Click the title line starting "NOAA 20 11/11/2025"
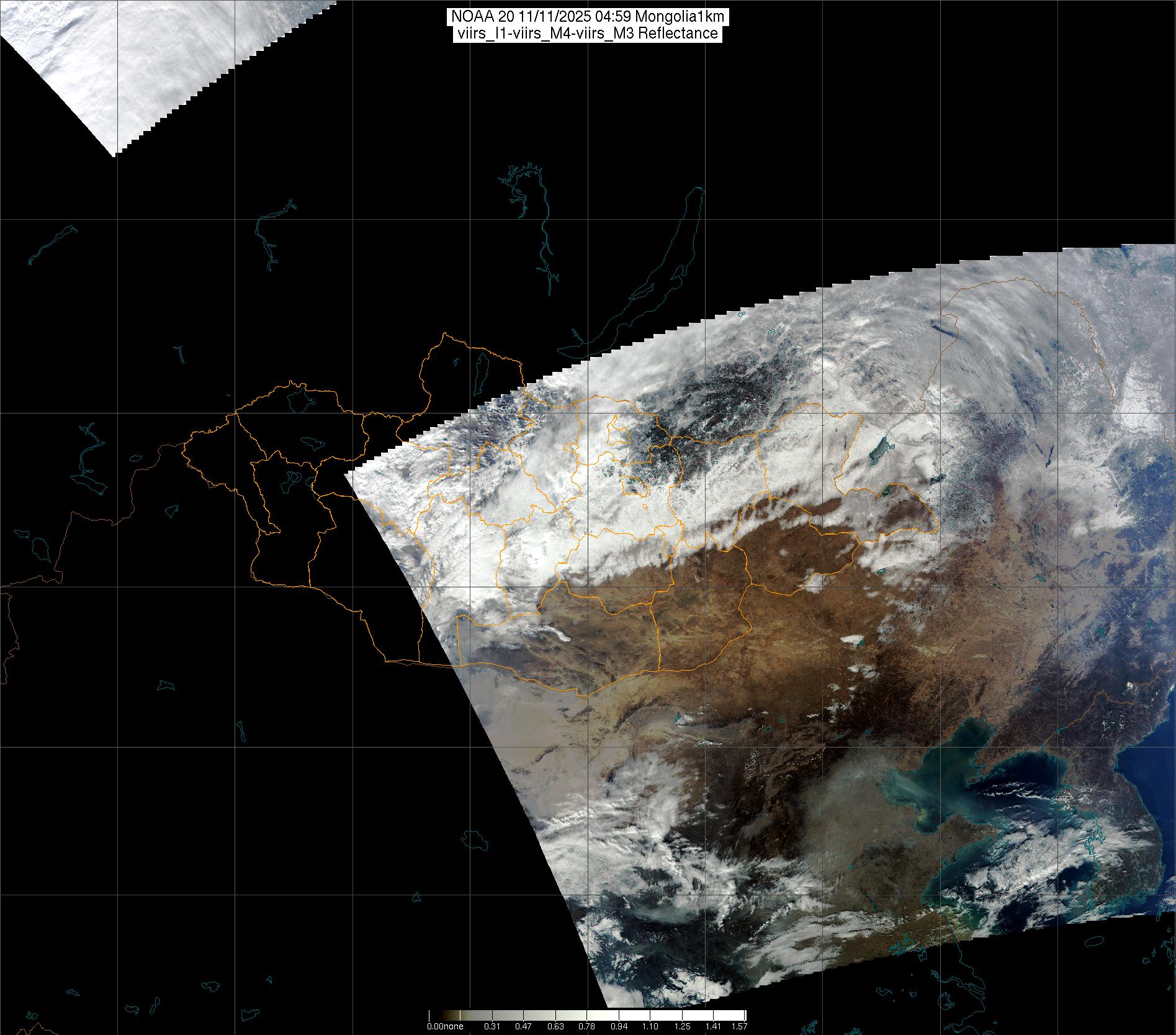Screen dimensions: 1176x1035 (588, 16)
